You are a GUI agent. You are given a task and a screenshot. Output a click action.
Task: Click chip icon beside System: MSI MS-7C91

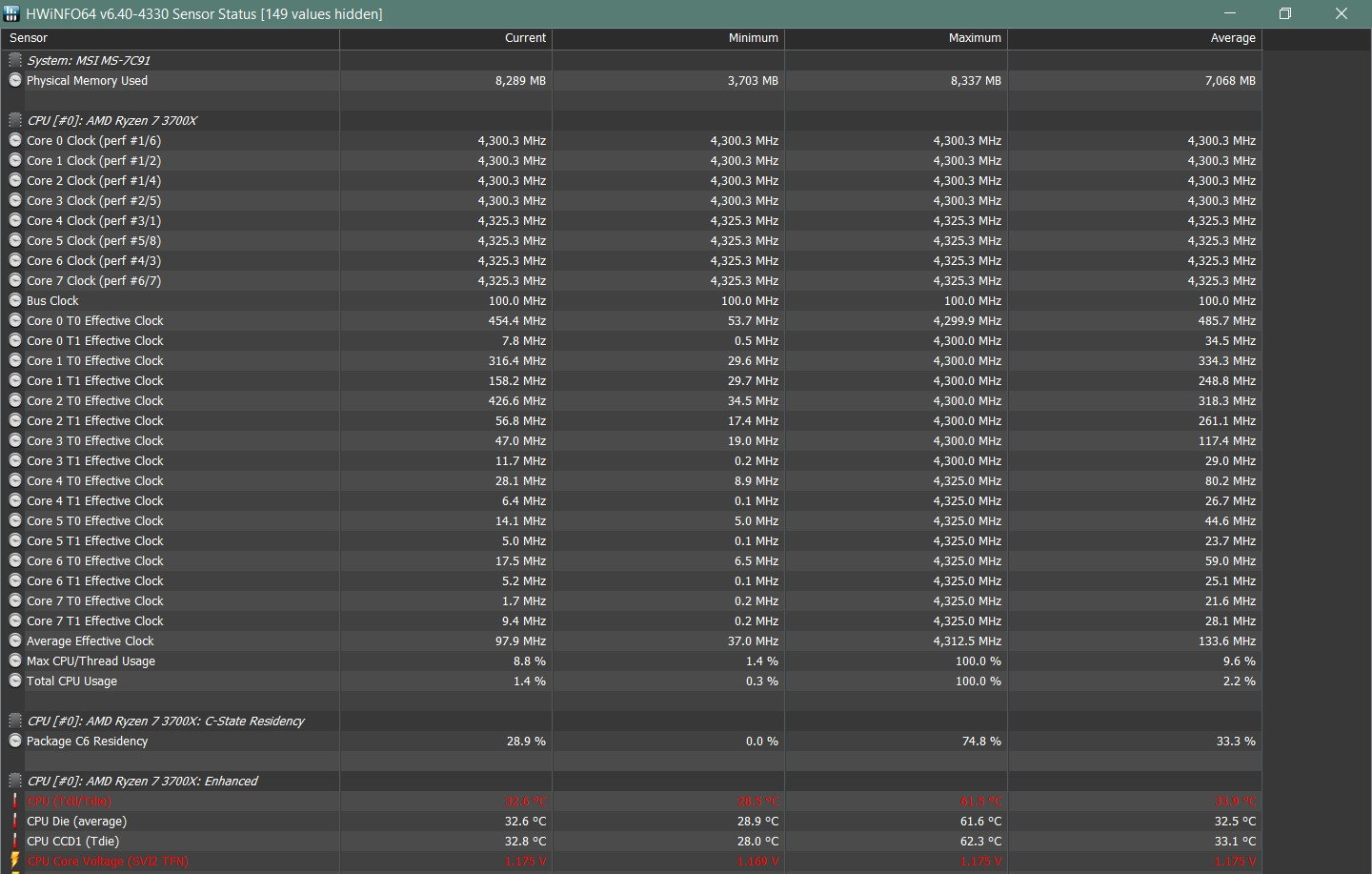tap(14, 60)
